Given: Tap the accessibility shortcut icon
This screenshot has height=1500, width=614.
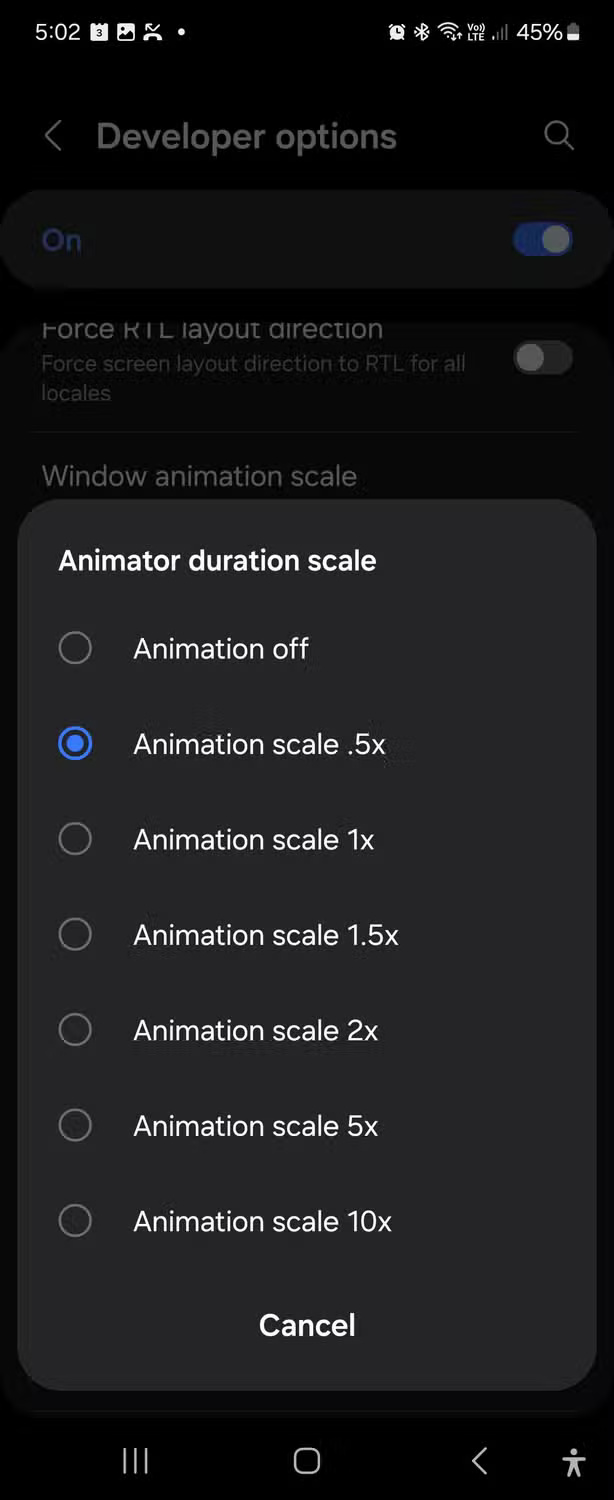Looking at the screenshot, I should [575, 1461].
